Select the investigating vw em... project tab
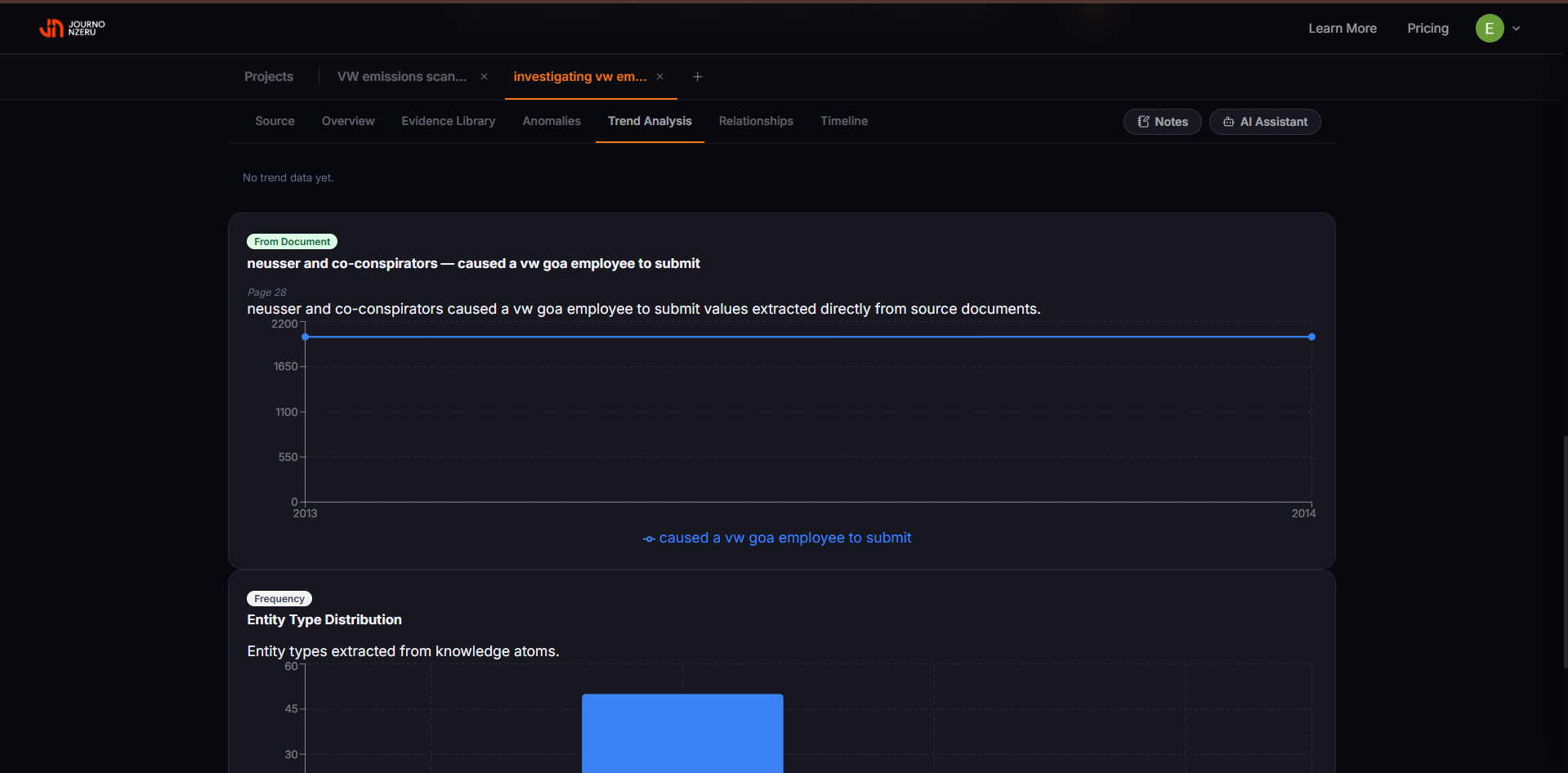Viewport: 1568px width, 773px height. (x=580, y=77)
